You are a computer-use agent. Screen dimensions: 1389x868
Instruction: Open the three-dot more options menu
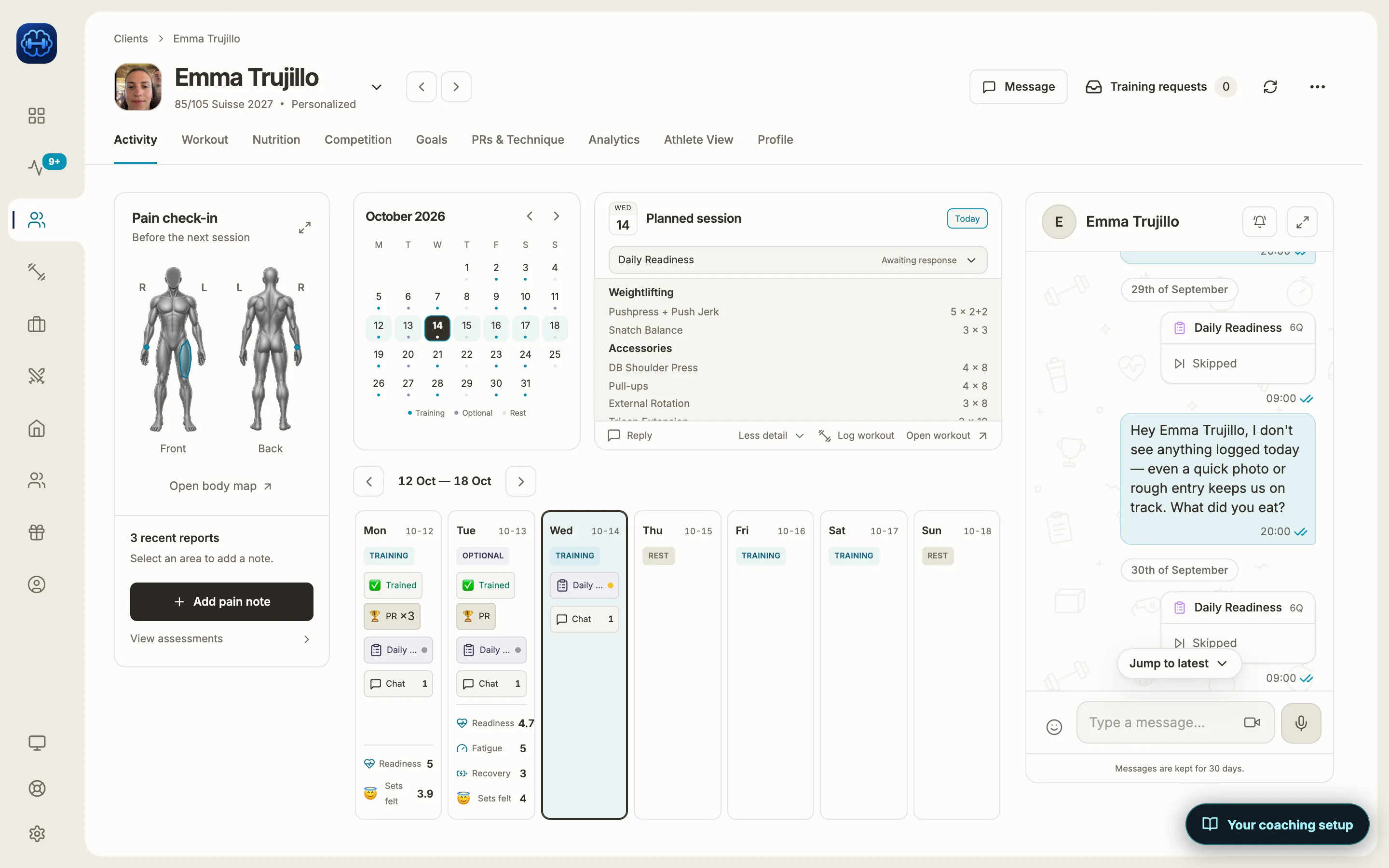click(x=1317, y=87)
